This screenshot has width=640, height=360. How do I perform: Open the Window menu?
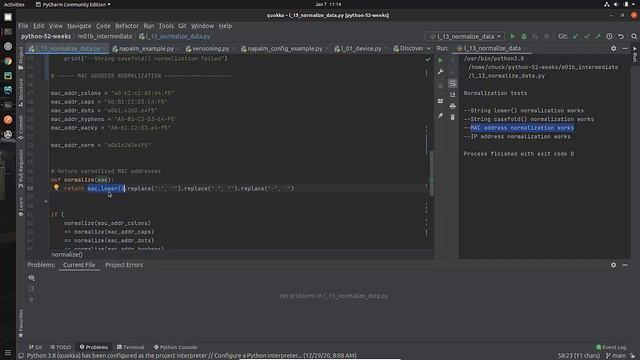(x=202, y=26)
